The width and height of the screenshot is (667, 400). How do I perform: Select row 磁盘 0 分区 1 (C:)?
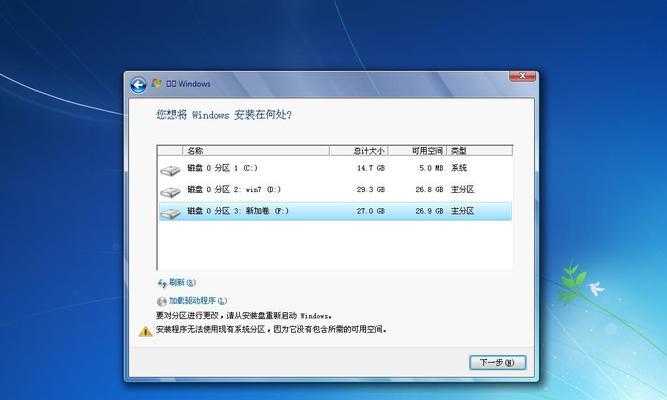pyautogui.click(x=335, y=169)
